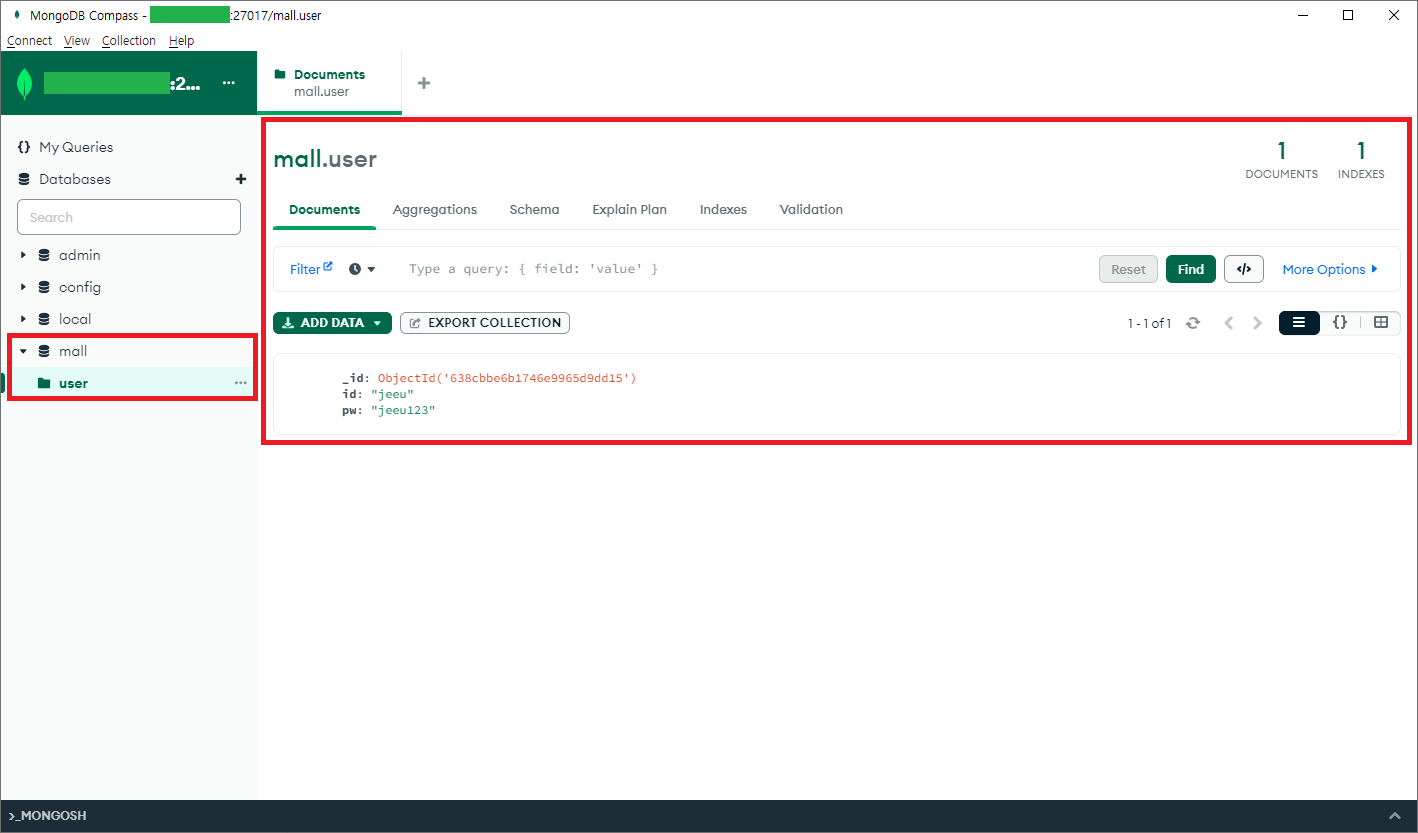1418x833 pixels.
Task: Create database with plus icon
Action: point(240,179)
